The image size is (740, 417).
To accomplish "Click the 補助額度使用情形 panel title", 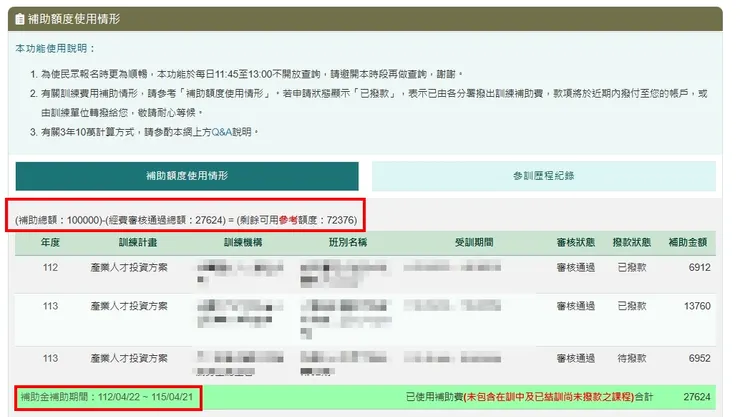I will tap(74, 19).
